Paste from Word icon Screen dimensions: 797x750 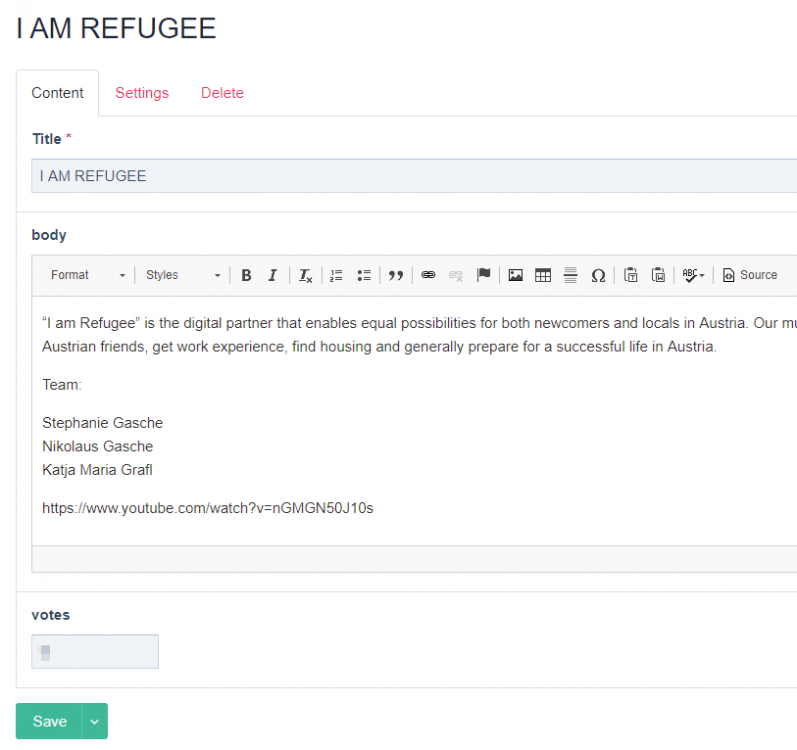658,275
